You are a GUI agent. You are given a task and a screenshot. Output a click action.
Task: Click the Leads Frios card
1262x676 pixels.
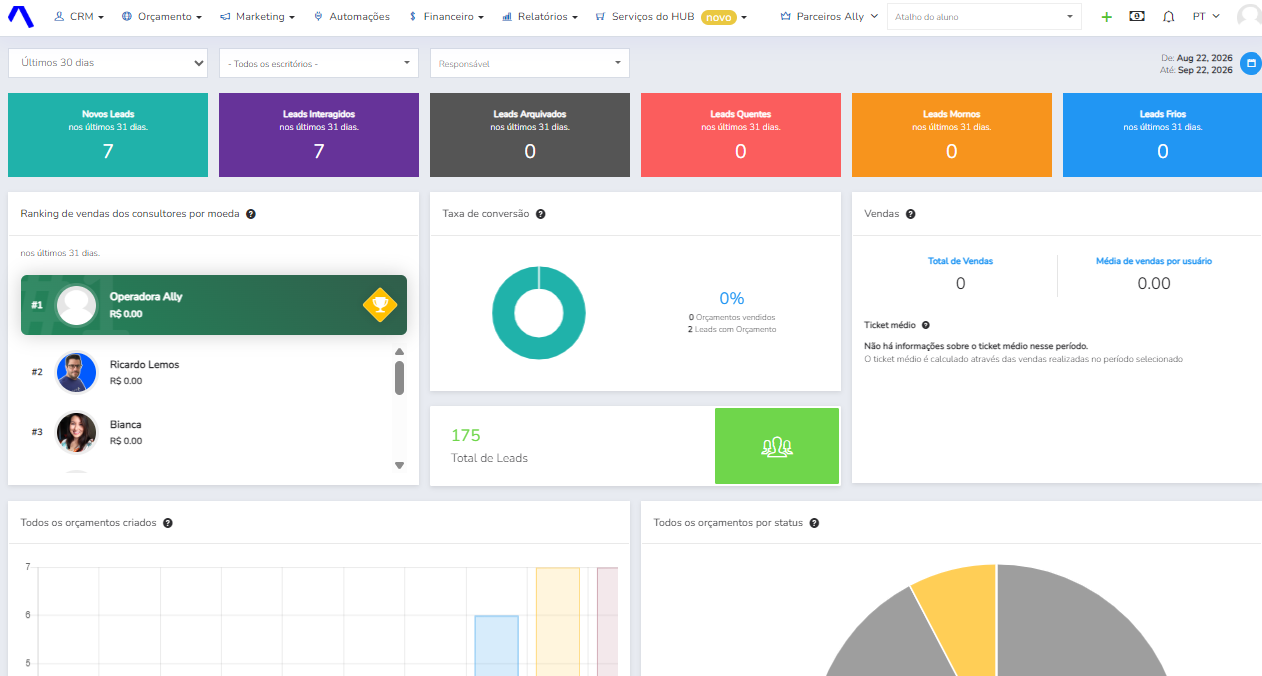[x=1162, y=135]
